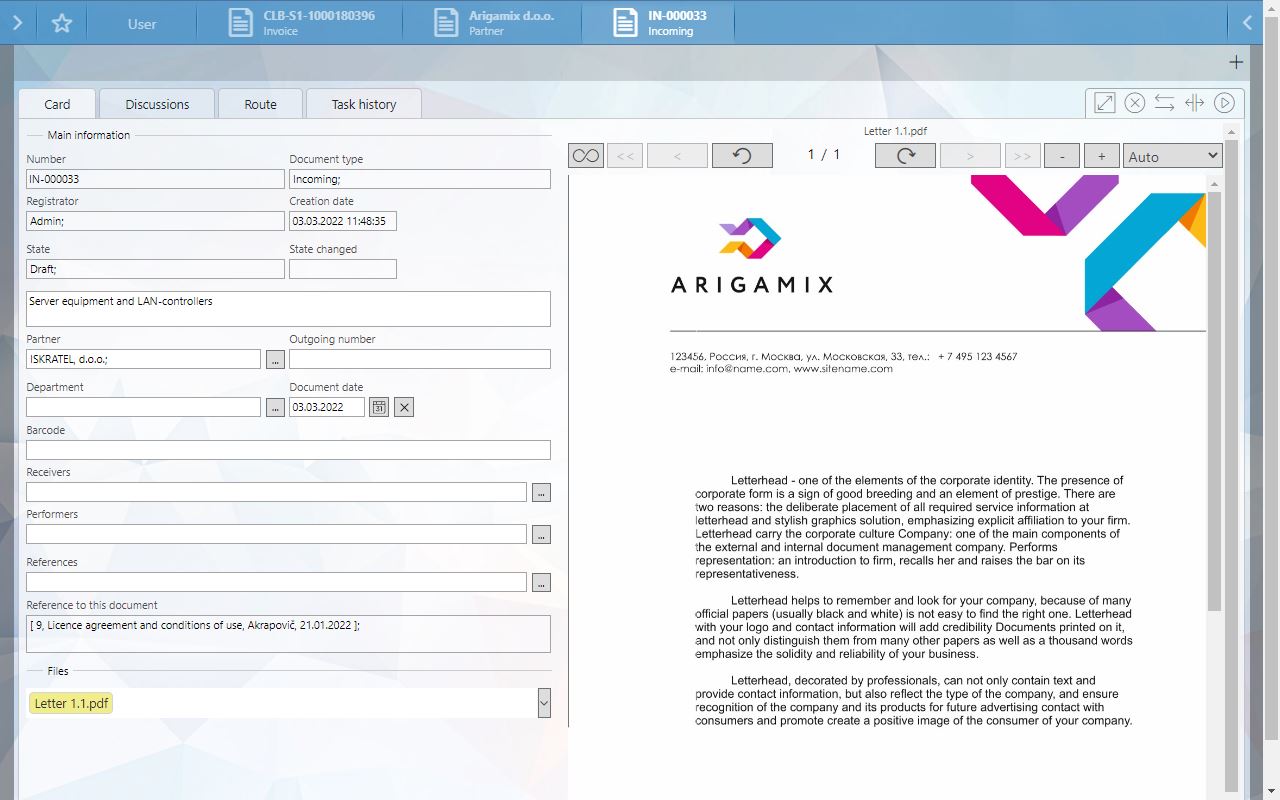Open the Department selection ellipsis button
Viewport: 1280px width, 800px height.
coord(275,407)
